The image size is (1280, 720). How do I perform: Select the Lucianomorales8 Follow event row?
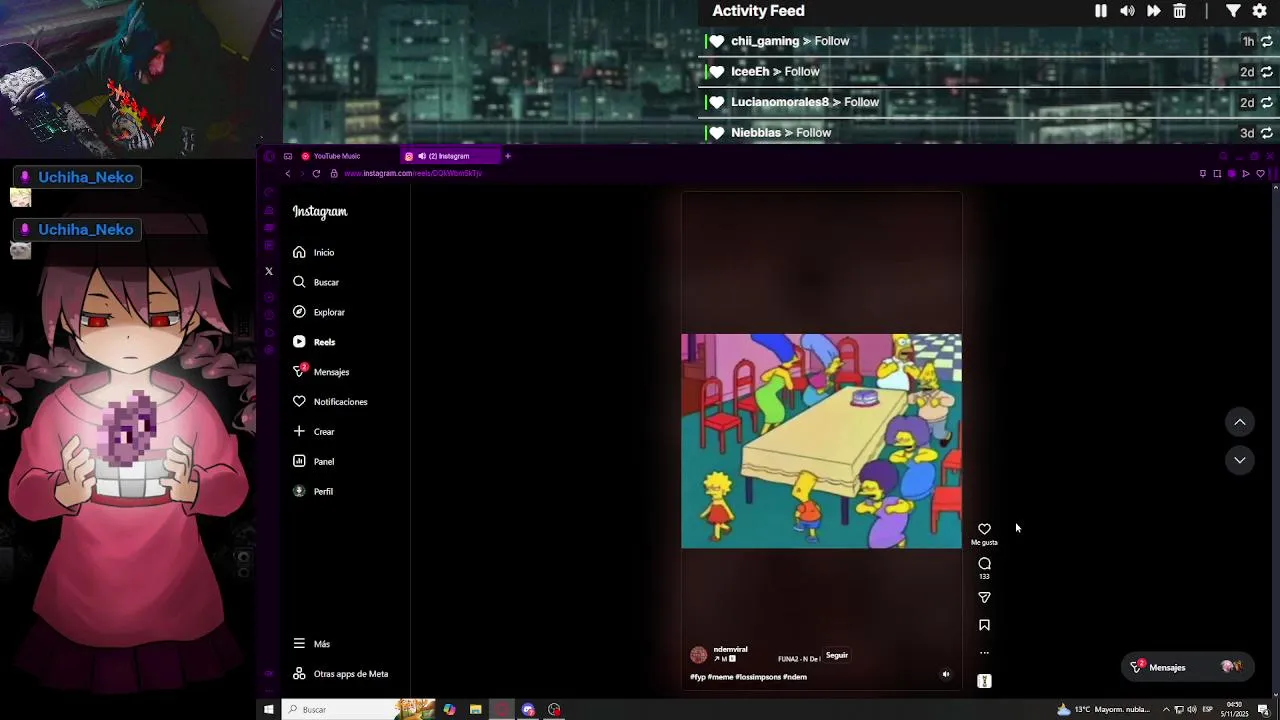pos(988,102)
